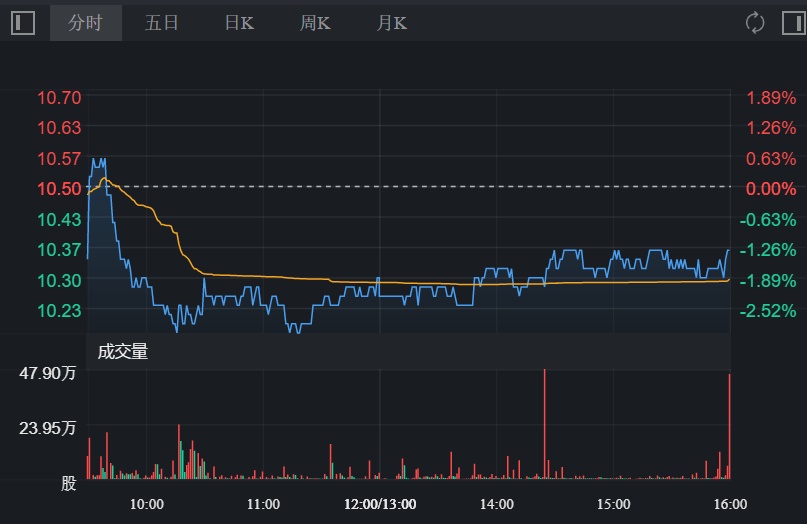Select the 12:00/13:00 time marker
This screenshot has width=807, height=524.
[x=380, y=504]
